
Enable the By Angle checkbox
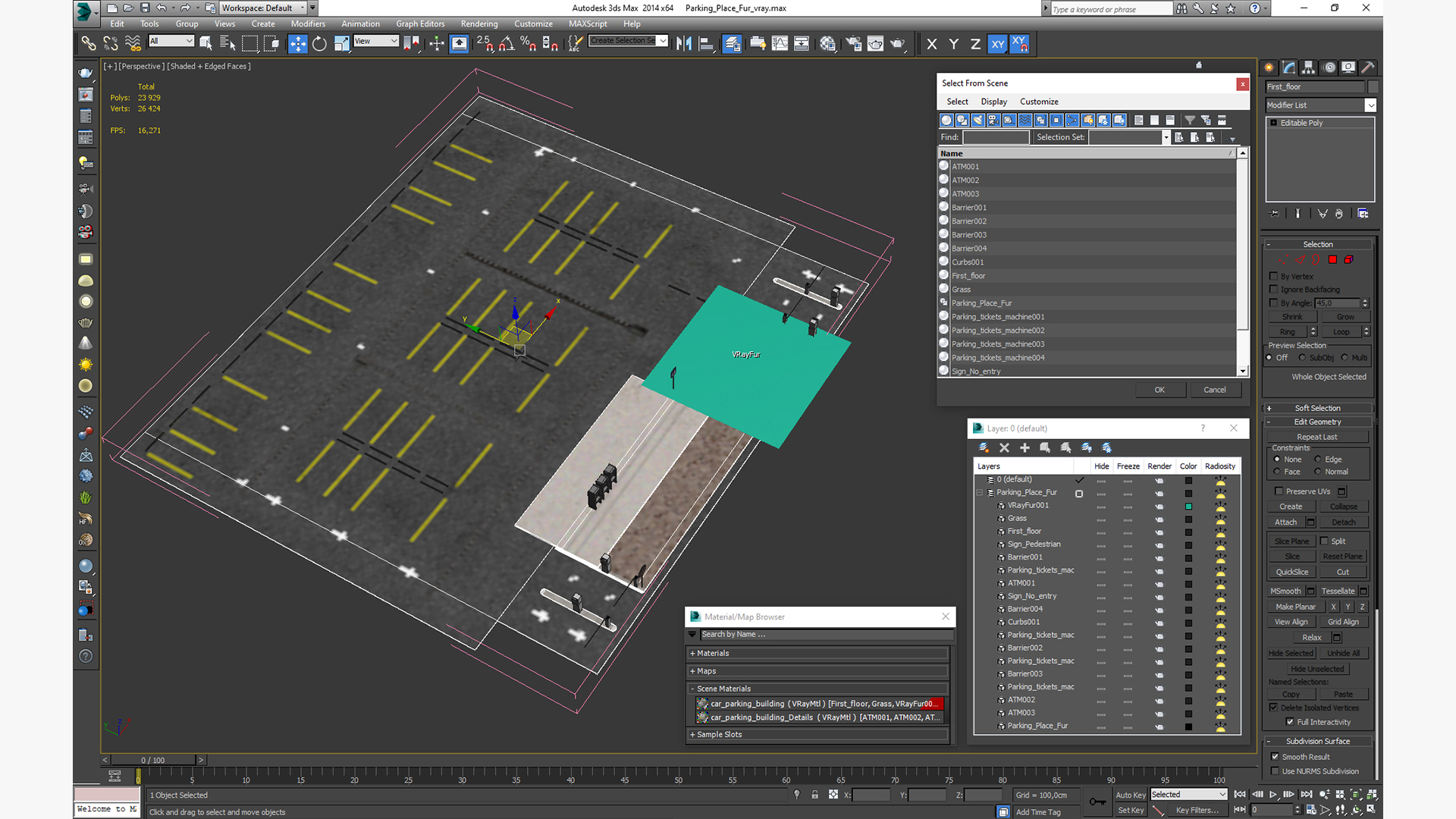click(1274, 303)
